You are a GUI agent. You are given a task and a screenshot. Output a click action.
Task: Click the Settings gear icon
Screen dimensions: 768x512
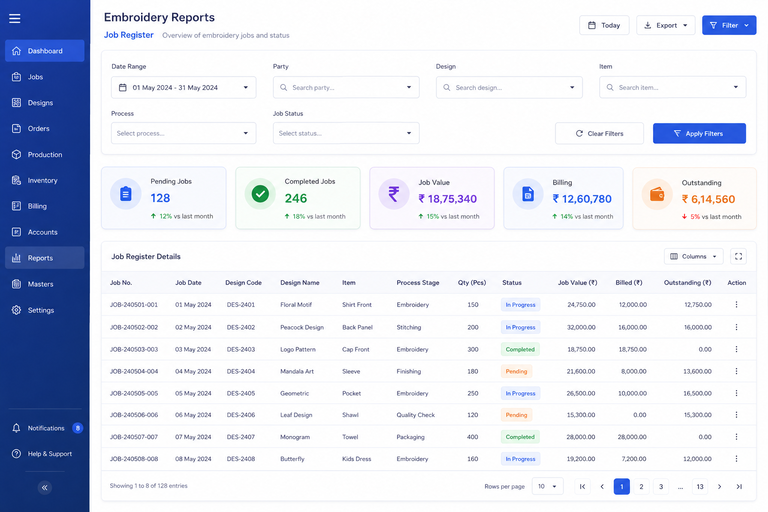pyautogui.click(x=16, y=310)
